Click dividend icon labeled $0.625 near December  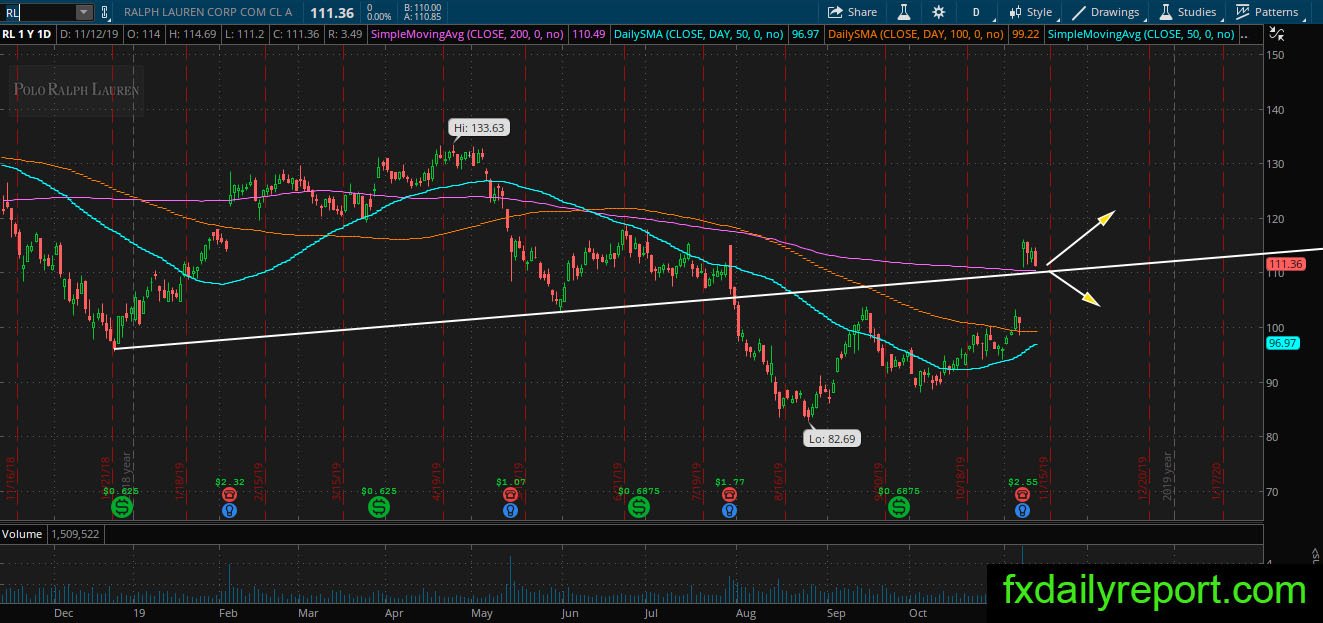(121, 507)
